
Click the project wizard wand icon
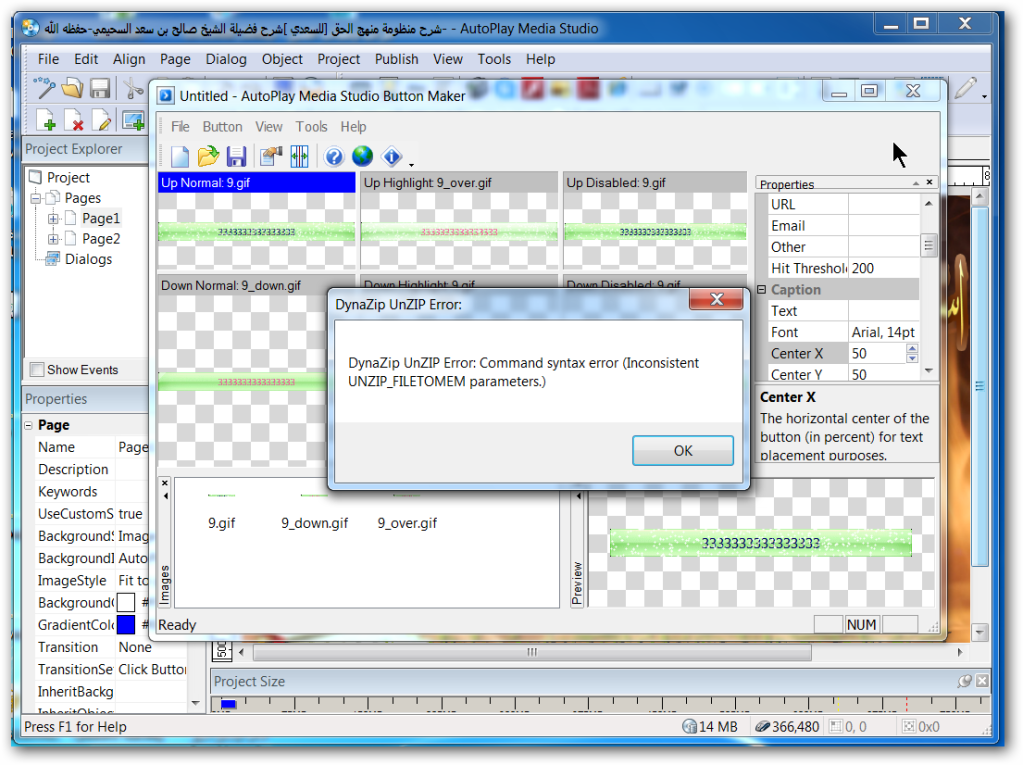(x=45, y=88)
